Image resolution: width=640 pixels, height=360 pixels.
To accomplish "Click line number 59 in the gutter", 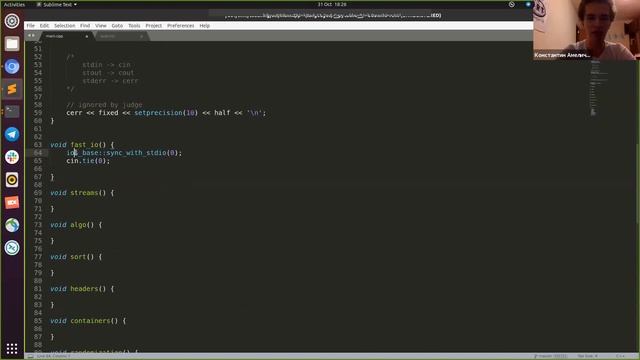I will (x=38, y=113).
